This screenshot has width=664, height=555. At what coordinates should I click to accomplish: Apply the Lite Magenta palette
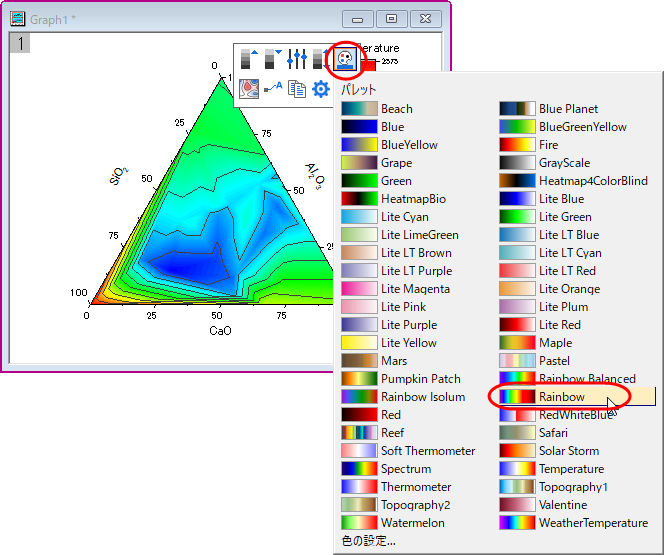tap(396, 289)
